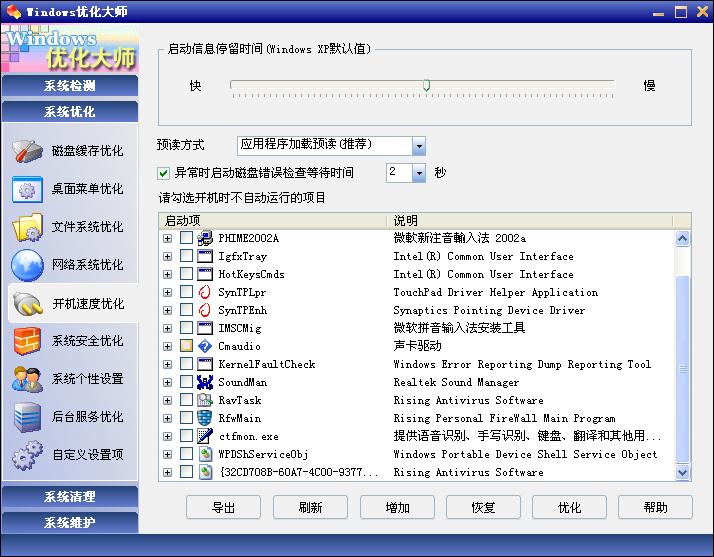The image size is (714, 557).
Task: Click the Cmaudio question mark icon
Action: click(205, 346)
